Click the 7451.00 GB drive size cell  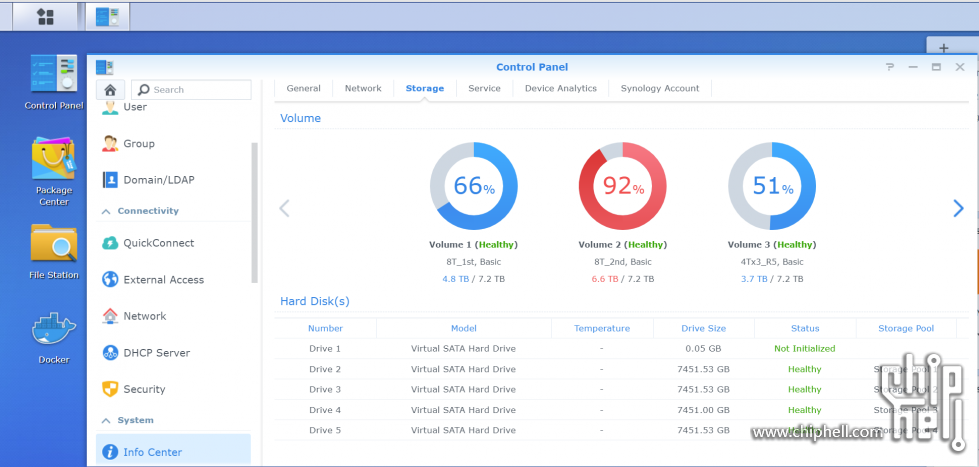704,410
